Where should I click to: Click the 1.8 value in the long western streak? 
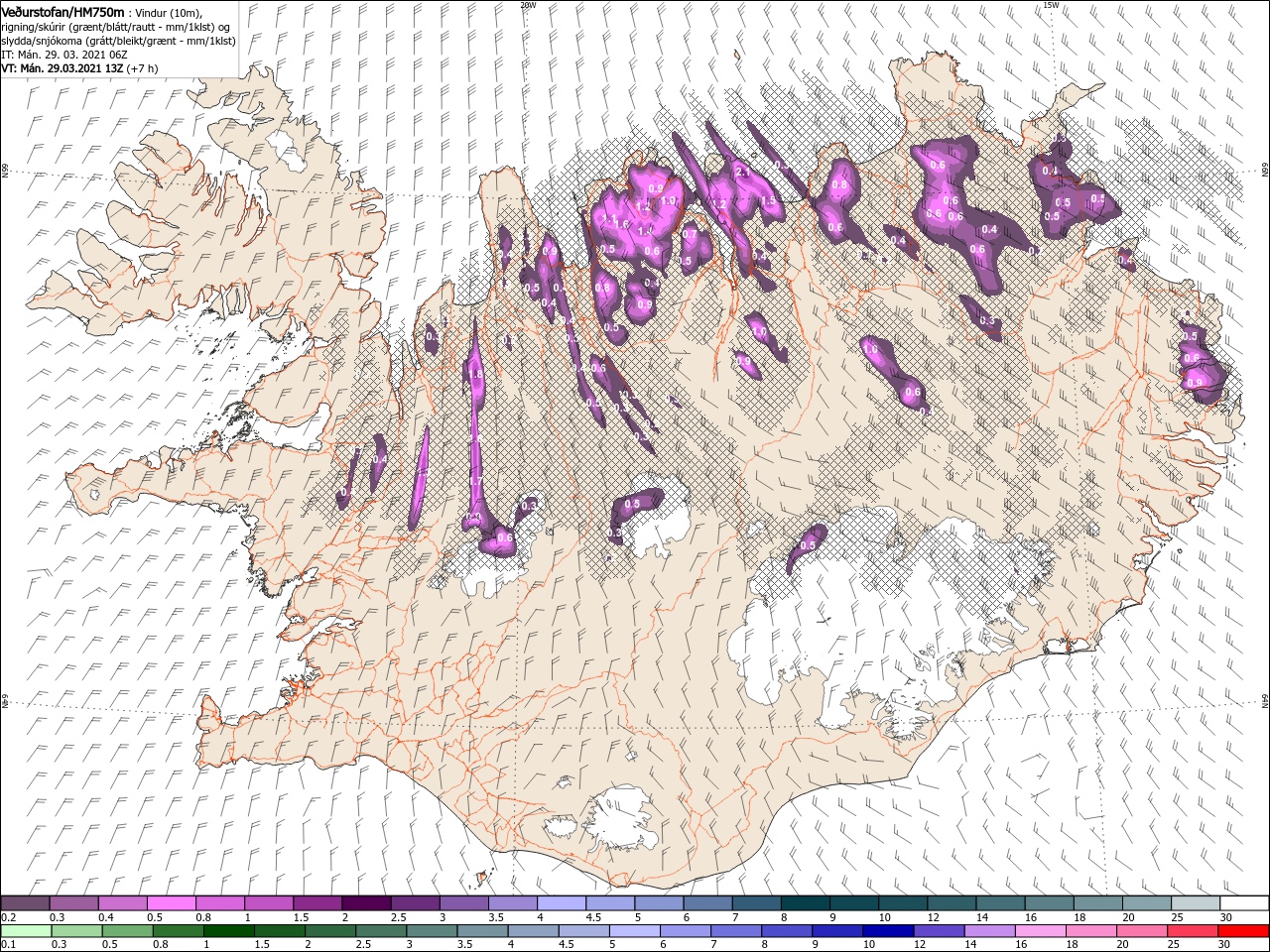476,375
